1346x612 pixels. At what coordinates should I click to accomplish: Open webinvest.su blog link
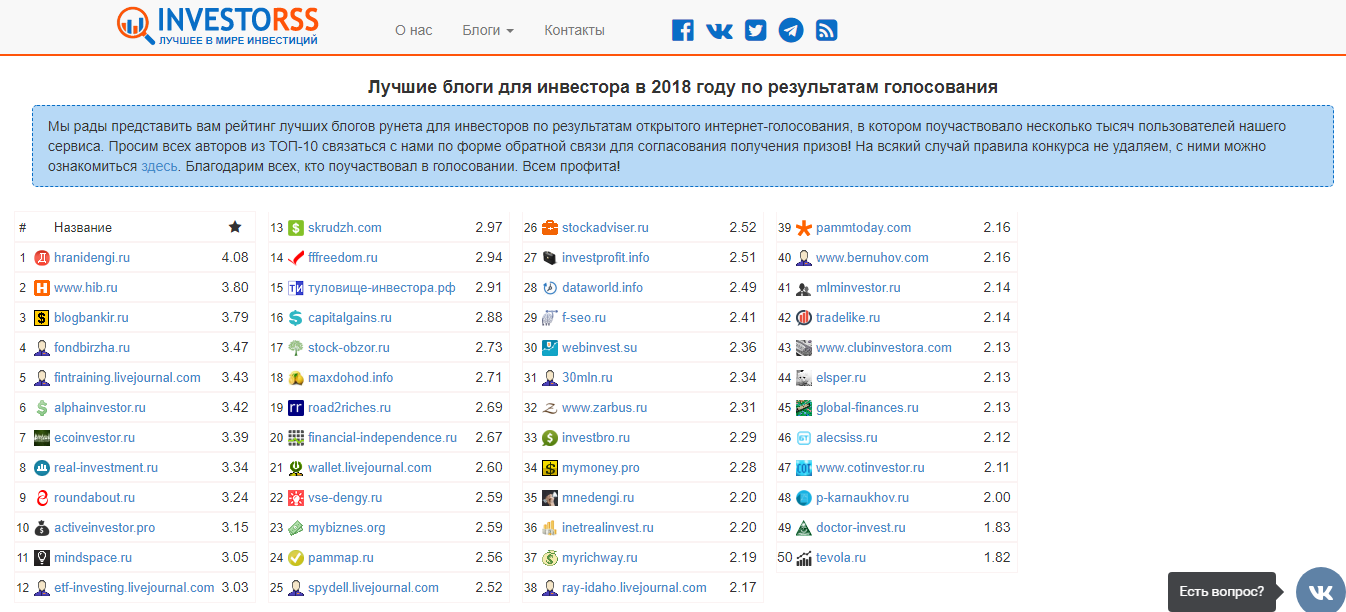click(599, 348)
